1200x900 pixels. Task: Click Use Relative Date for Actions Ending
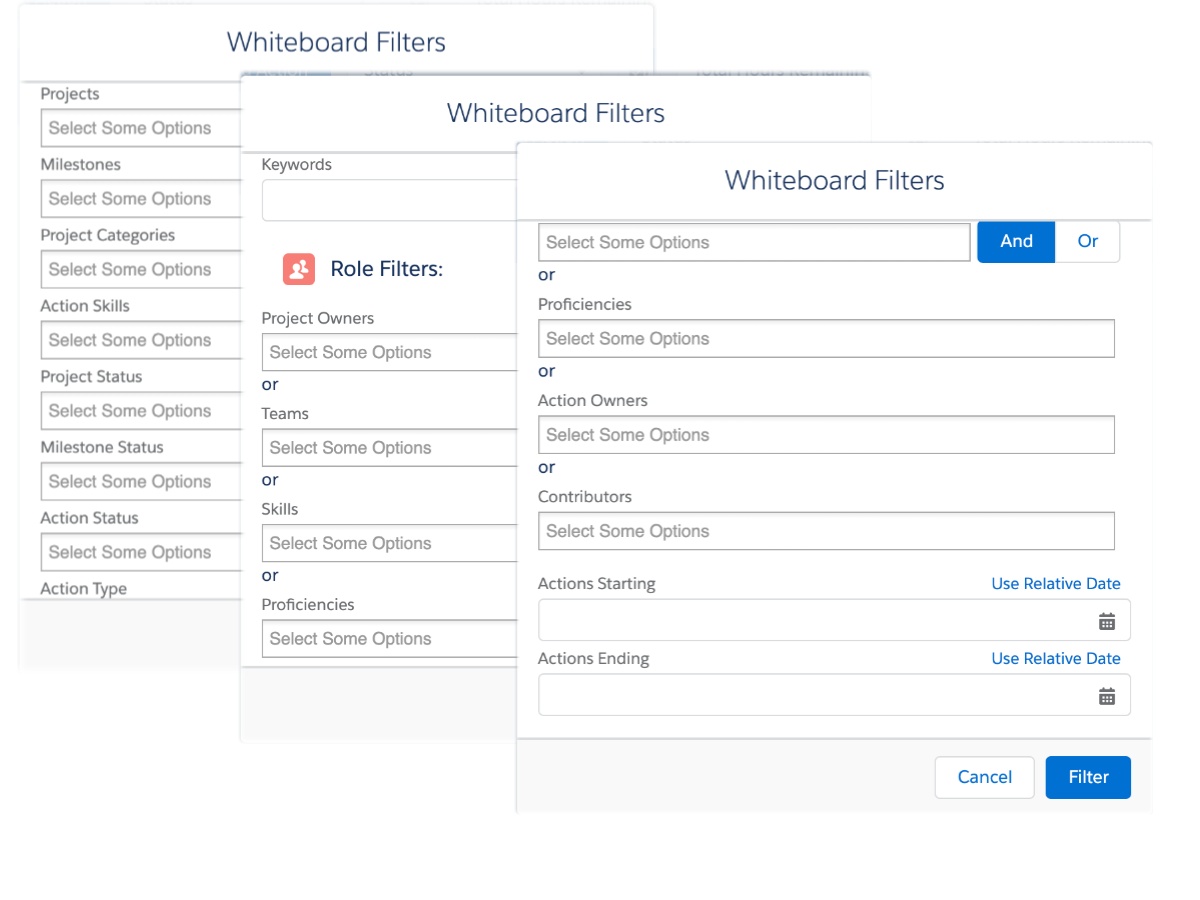1055,658
